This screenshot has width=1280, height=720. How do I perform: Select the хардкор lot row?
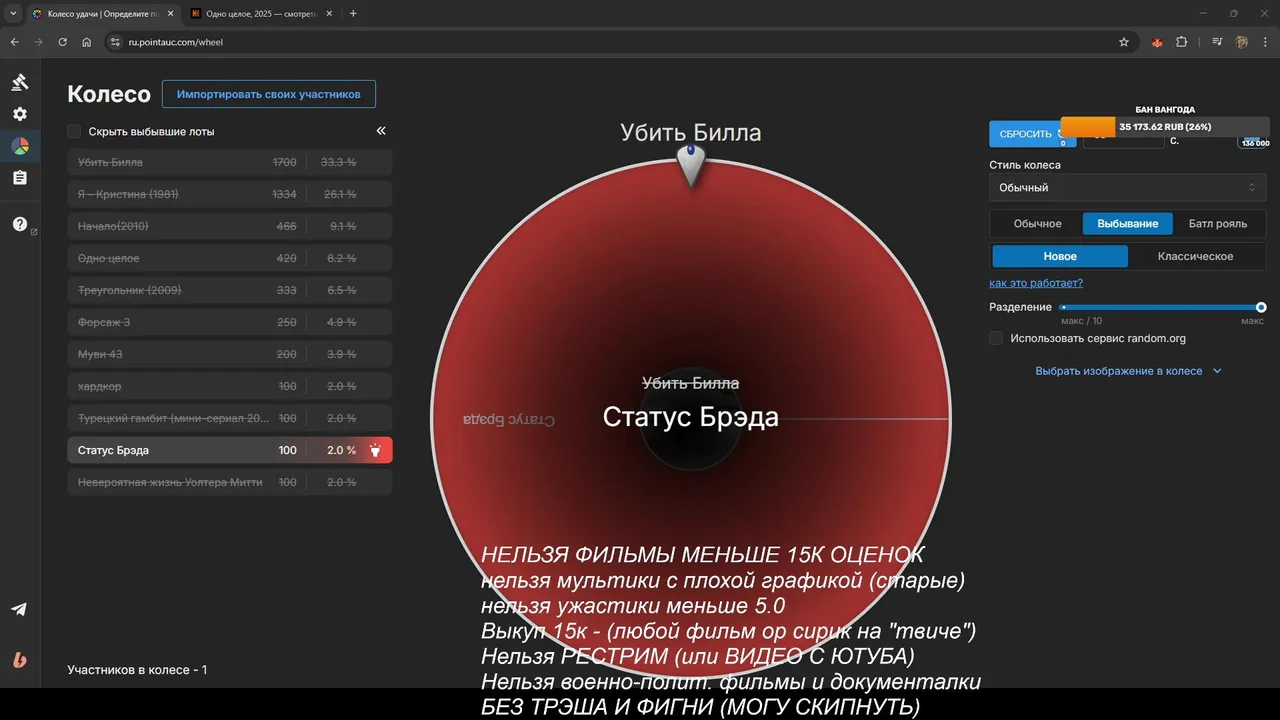(x=230, y=386)
